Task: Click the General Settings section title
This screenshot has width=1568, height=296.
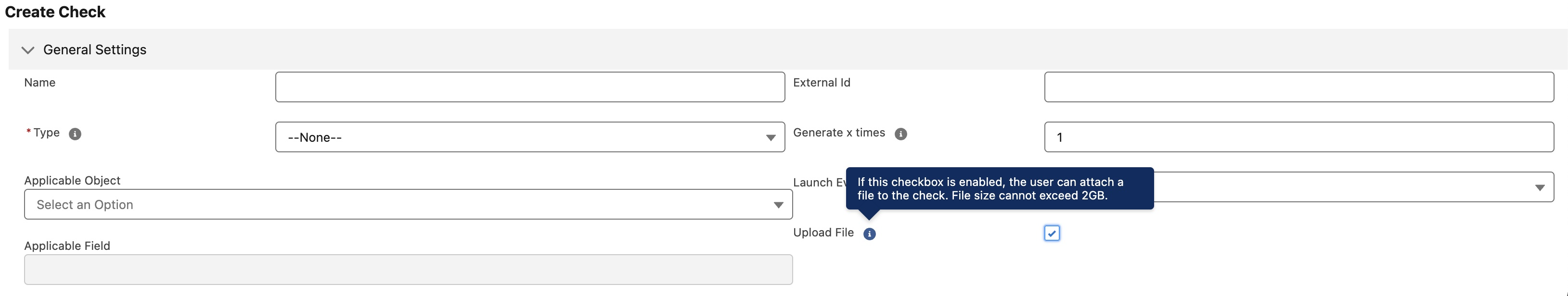Action: point(94,50)
